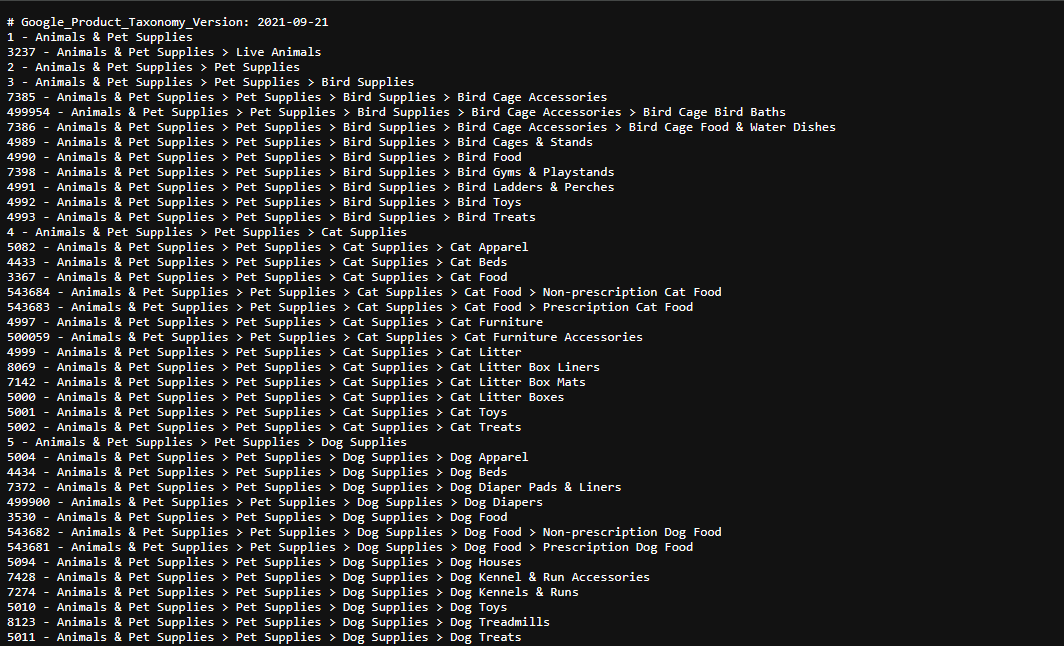Click the Bird Ladders & Perches line
The image size is (1064, 646).
tap(311, 187)
